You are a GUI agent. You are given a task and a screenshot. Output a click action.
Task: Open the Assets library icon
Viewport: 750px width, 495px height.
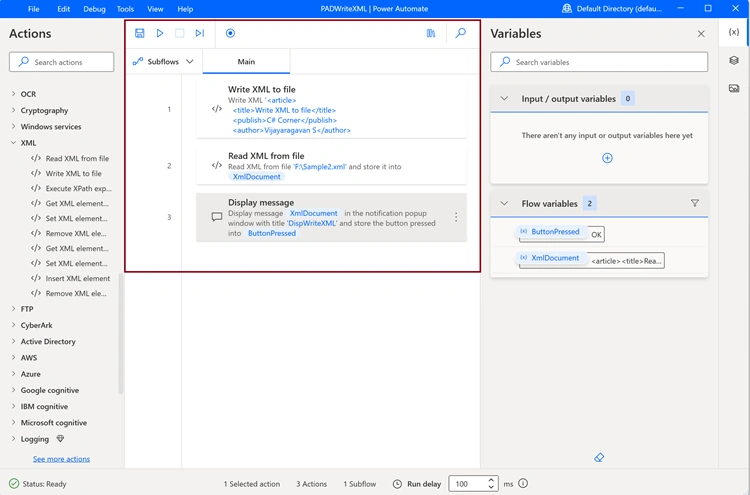pos(431,33)
